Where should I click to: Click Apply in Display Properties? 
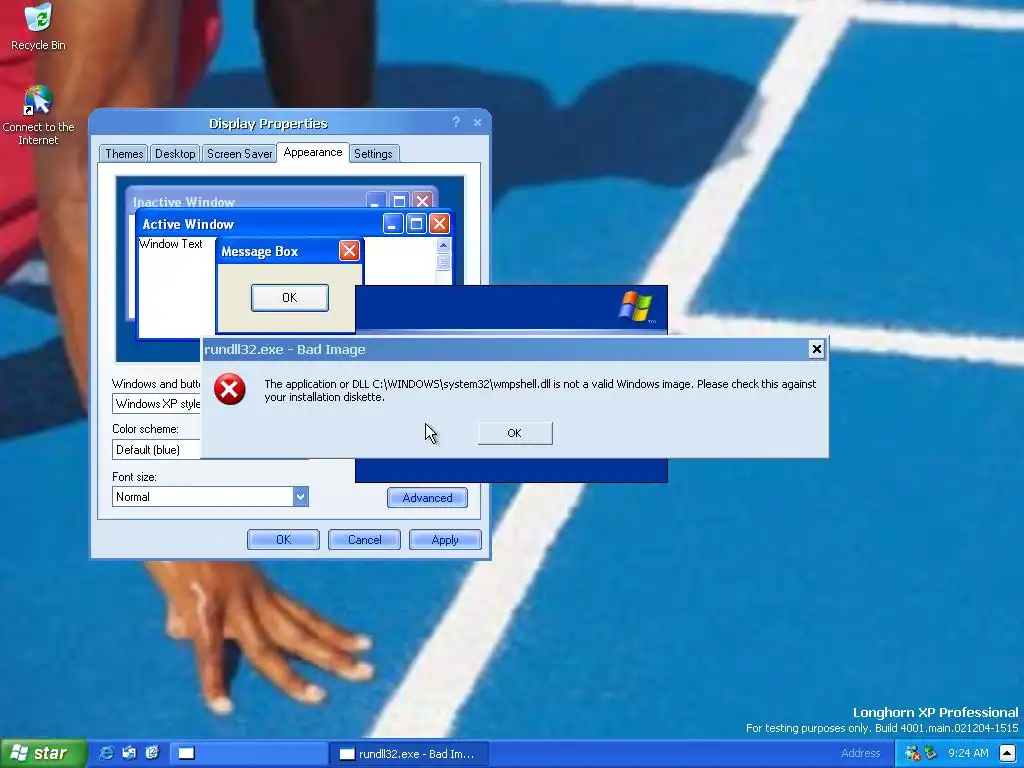coord(445,539)
